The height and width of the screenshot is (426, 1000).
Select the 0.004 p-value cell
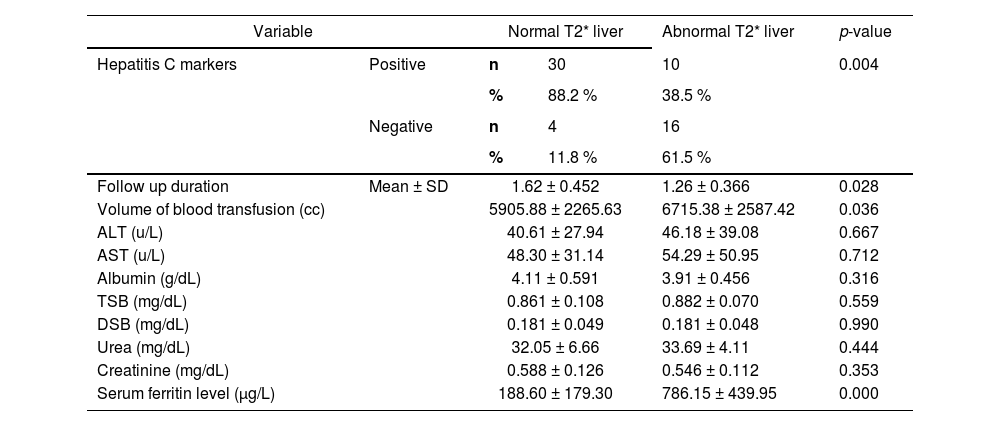(x=859, y=65)
